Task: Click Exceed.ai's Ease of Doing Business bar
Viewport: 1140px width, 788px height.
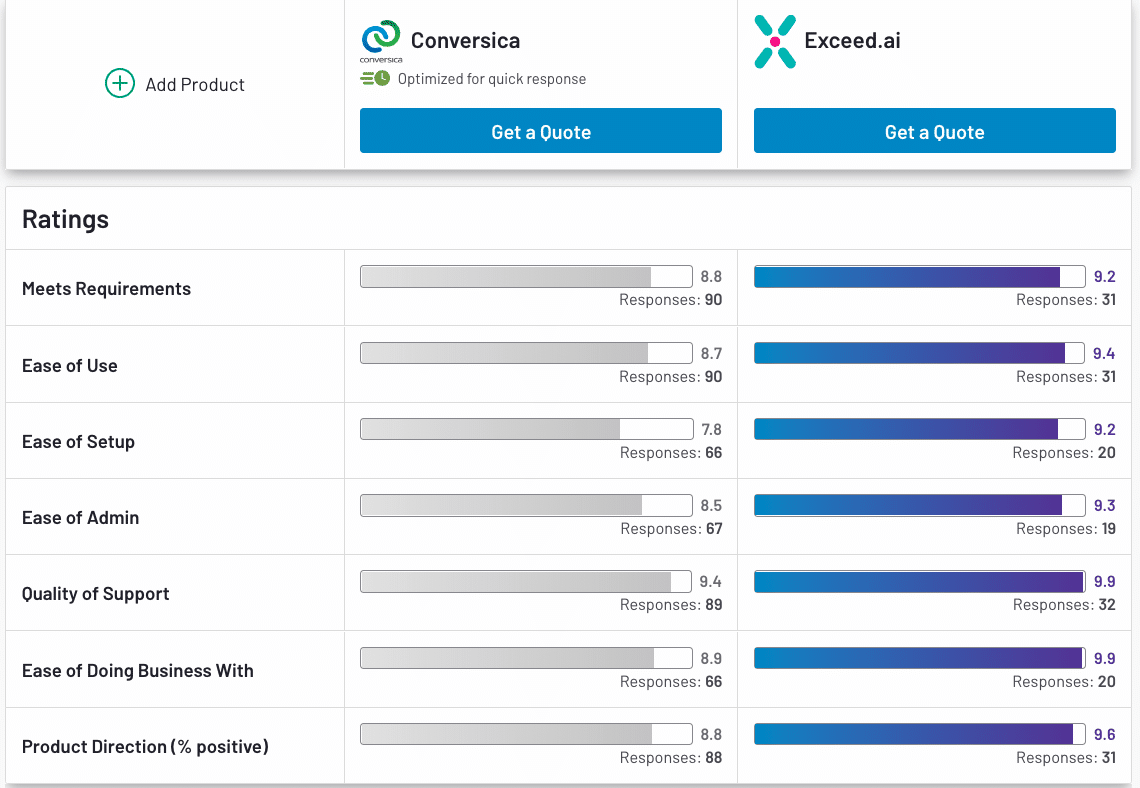Action: pos(920,658)
